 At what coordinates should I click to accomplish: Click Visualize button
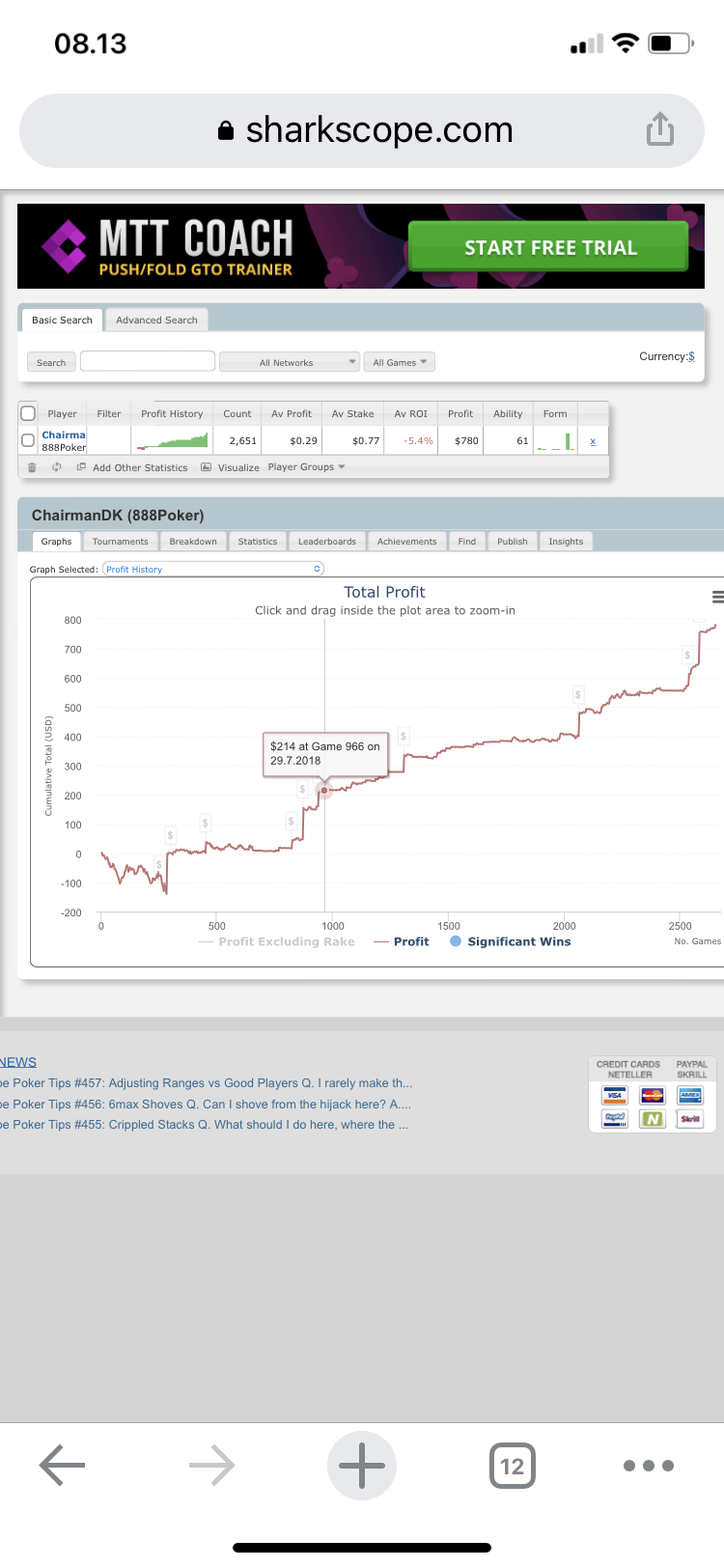pyautogui.click(x=231, y=467)
